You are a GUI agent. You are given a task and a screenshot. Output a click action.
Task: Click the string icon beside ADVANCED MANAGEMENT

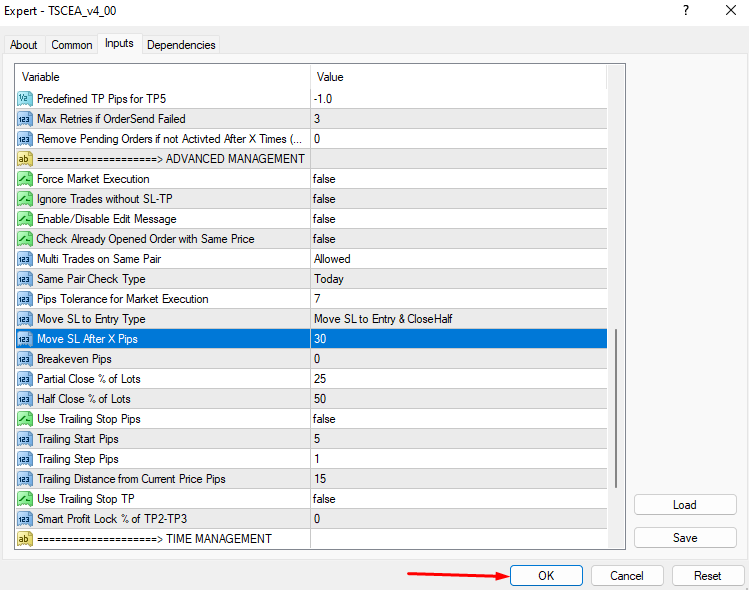point(25,159)
